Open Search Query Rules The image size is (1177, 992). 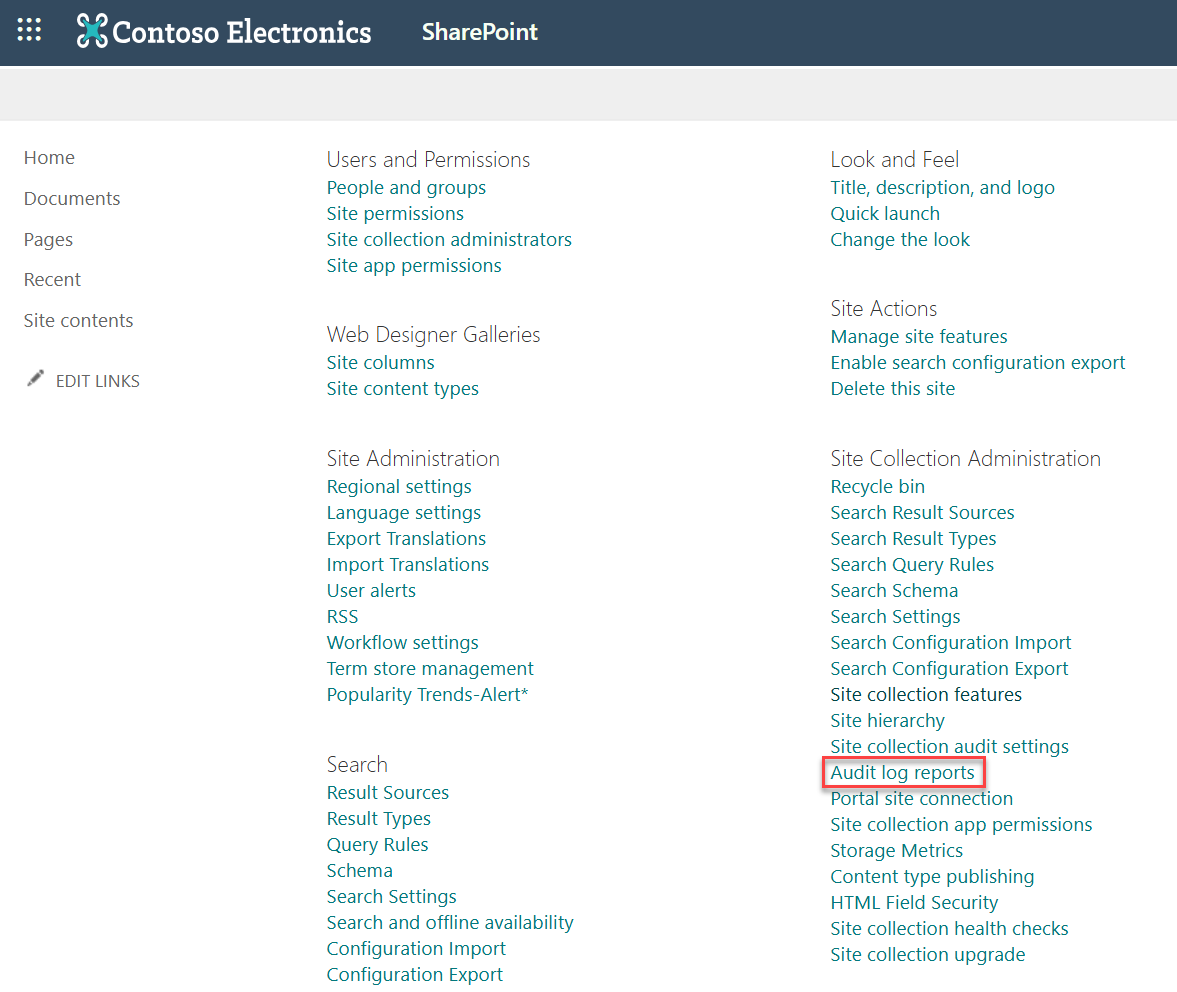point(912,564)
